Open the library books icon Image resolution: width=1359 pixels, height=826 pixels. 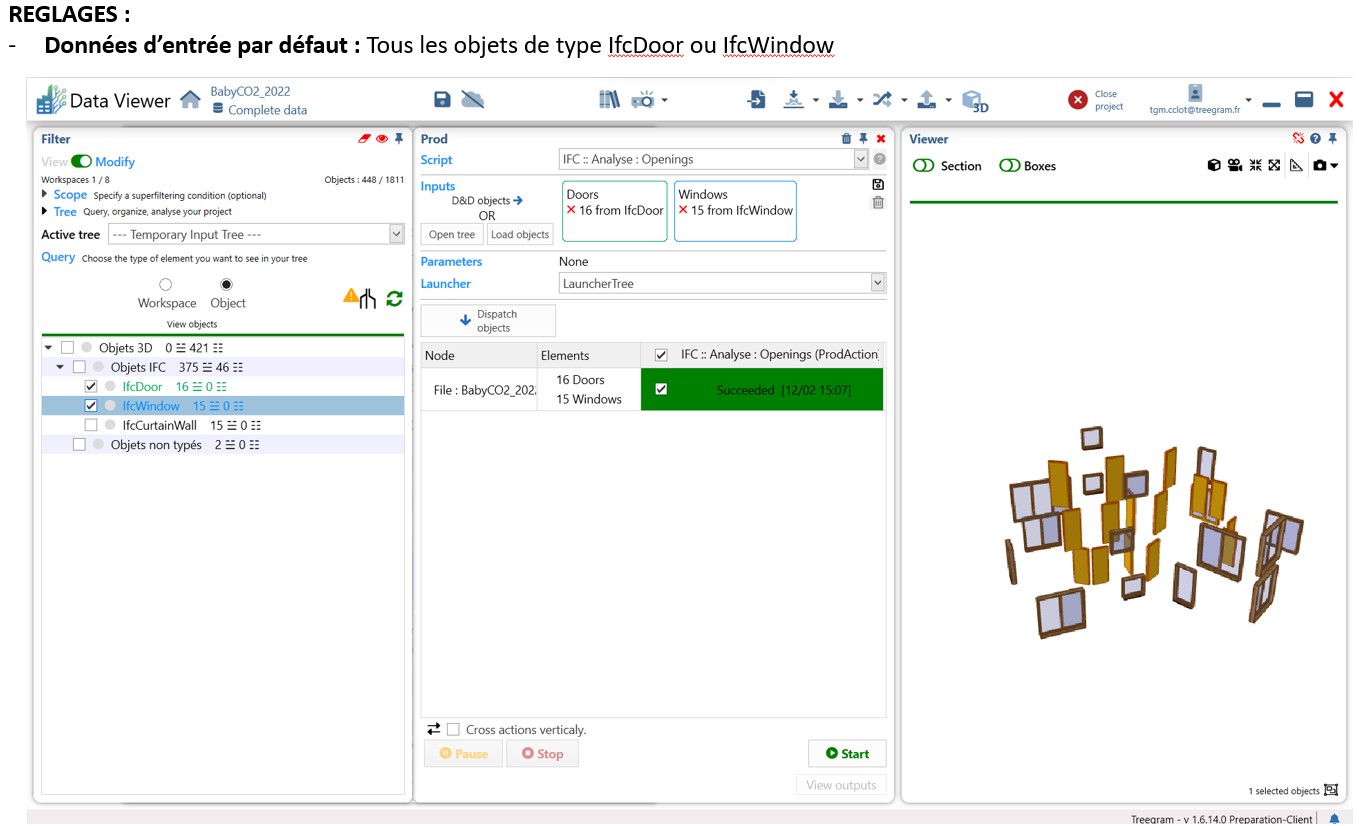click(609, 99)
